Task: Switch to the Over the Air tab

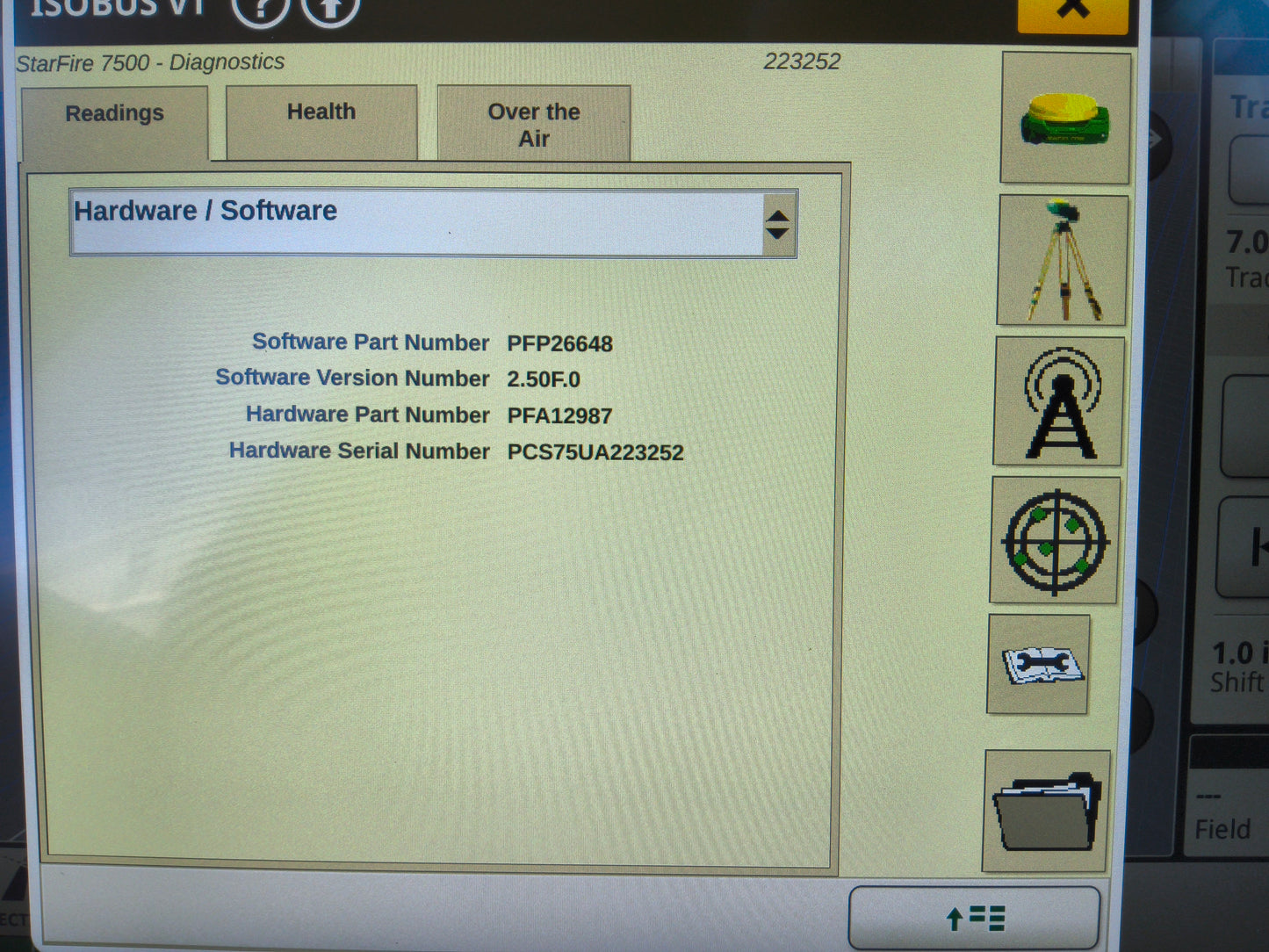Action: coord(534,123)
